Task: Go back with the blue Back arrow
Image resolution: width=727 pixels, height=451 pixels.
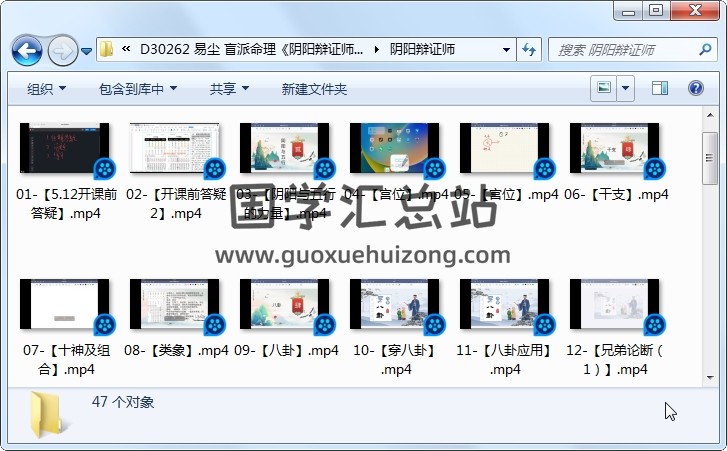Action: tap(27, 50)
